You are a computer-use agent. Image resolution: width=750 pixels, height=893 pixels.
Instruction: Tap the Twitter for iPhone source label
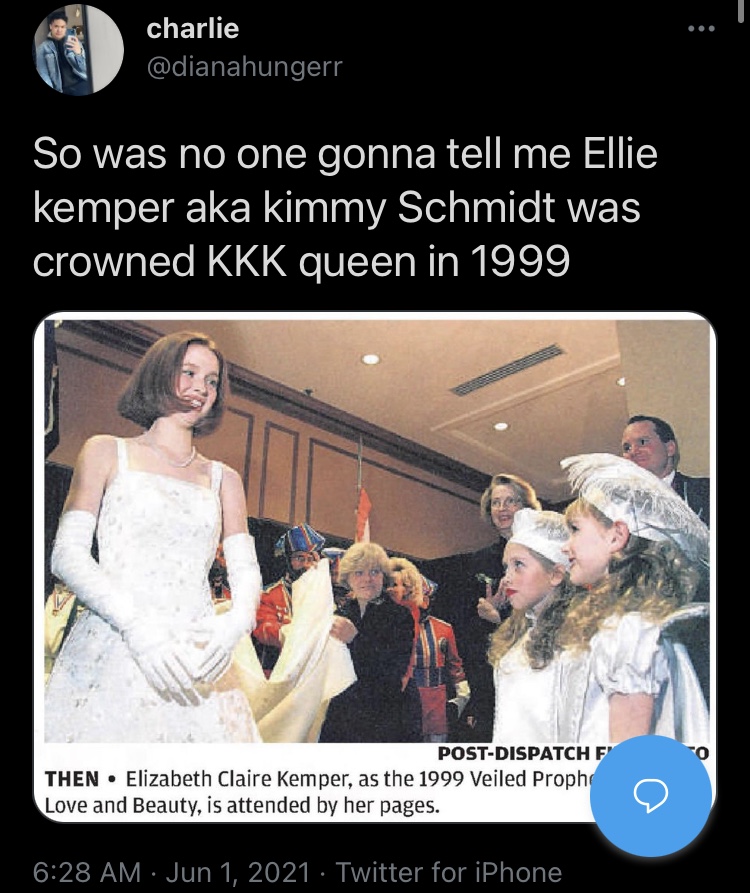tap(449, 871)
